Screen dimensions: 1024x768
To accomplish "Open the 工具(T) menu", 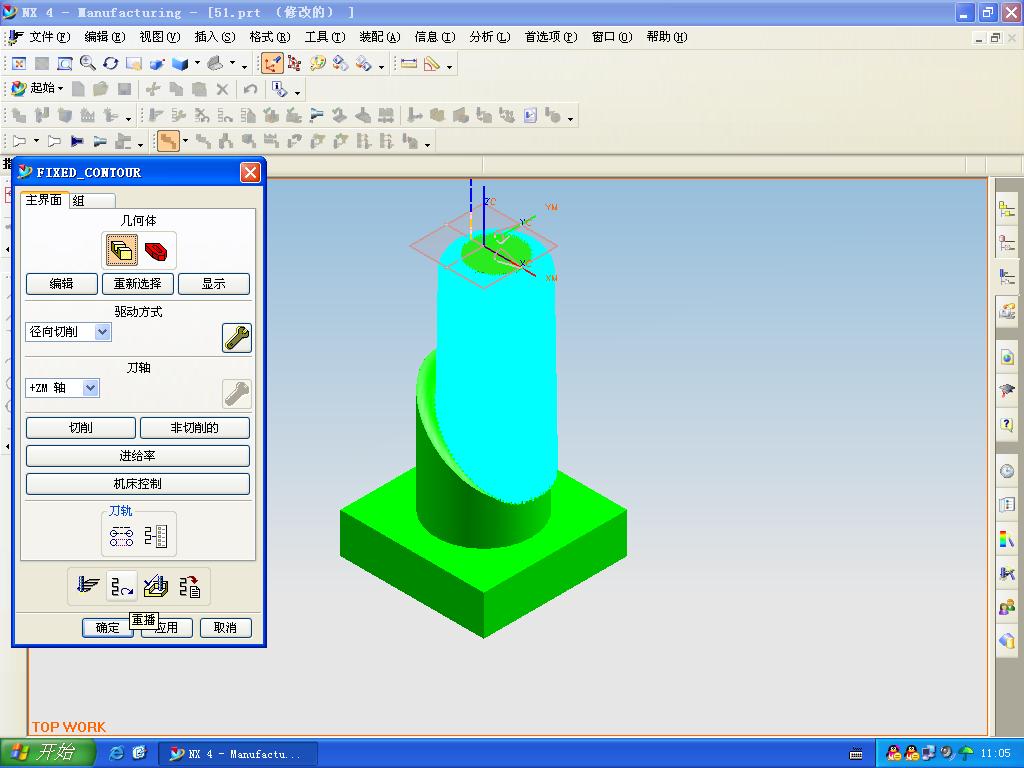I will pyautogui.click(x=325, y=37).
